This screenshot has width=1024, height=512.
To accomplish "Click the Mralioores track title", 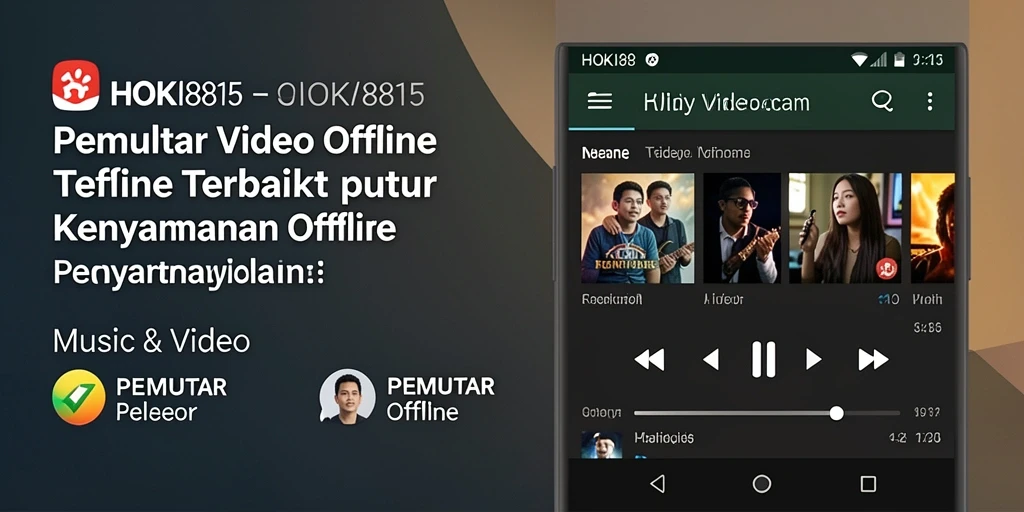I will click(664, 438).
